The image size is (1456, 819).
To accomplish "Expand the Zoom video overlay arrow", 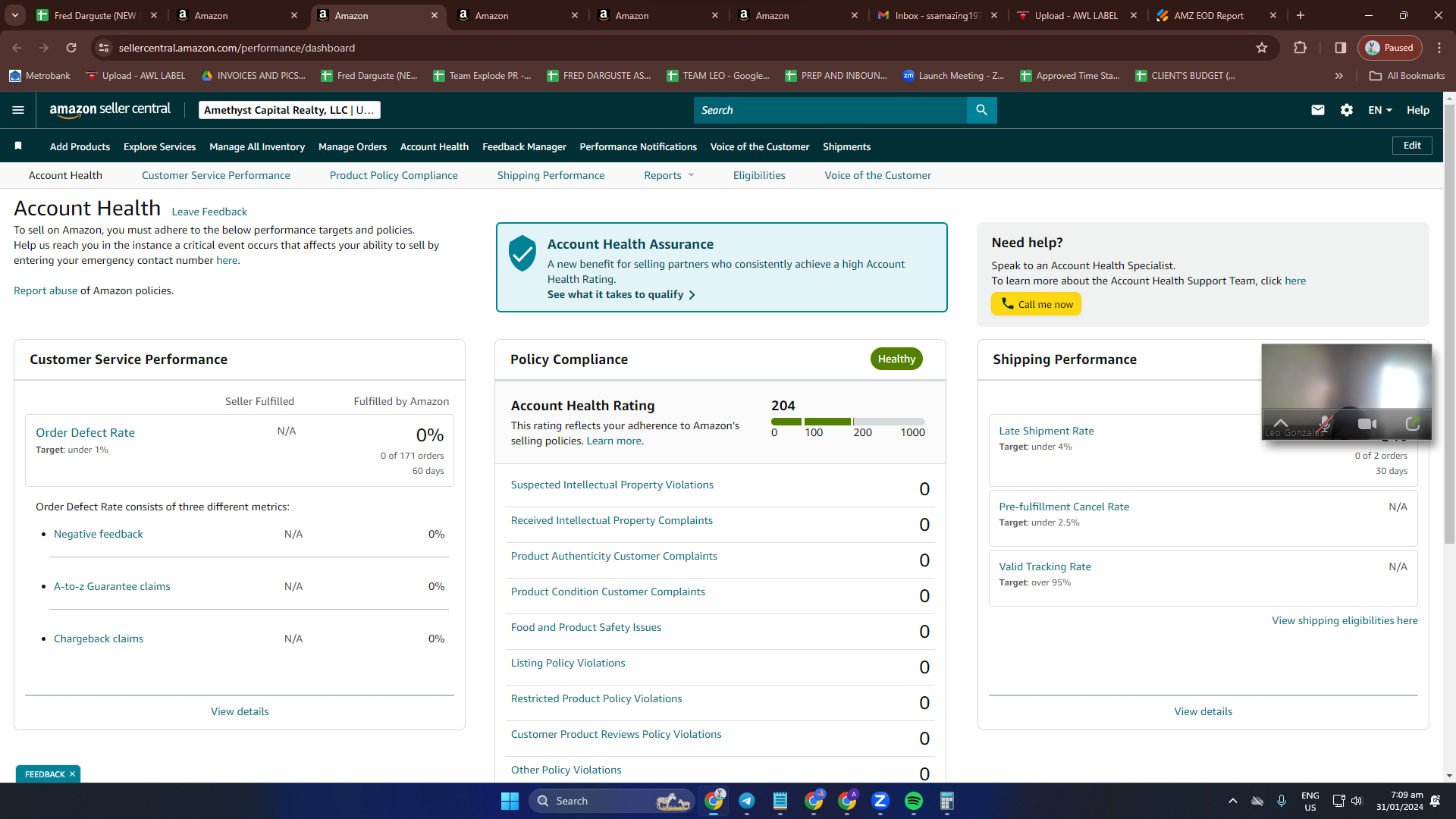I will tap(1281, 422).
